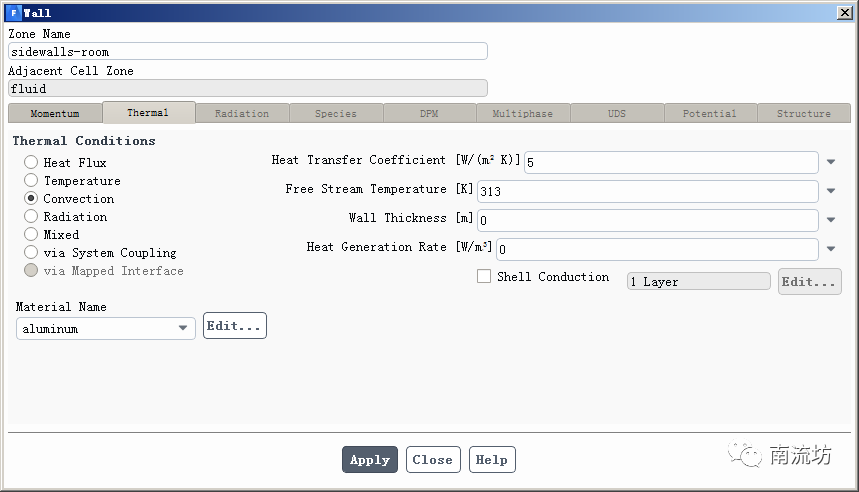Select the Temperature thermal condition
The height and width of the screenshot is (492, 859).
(31, 181)
